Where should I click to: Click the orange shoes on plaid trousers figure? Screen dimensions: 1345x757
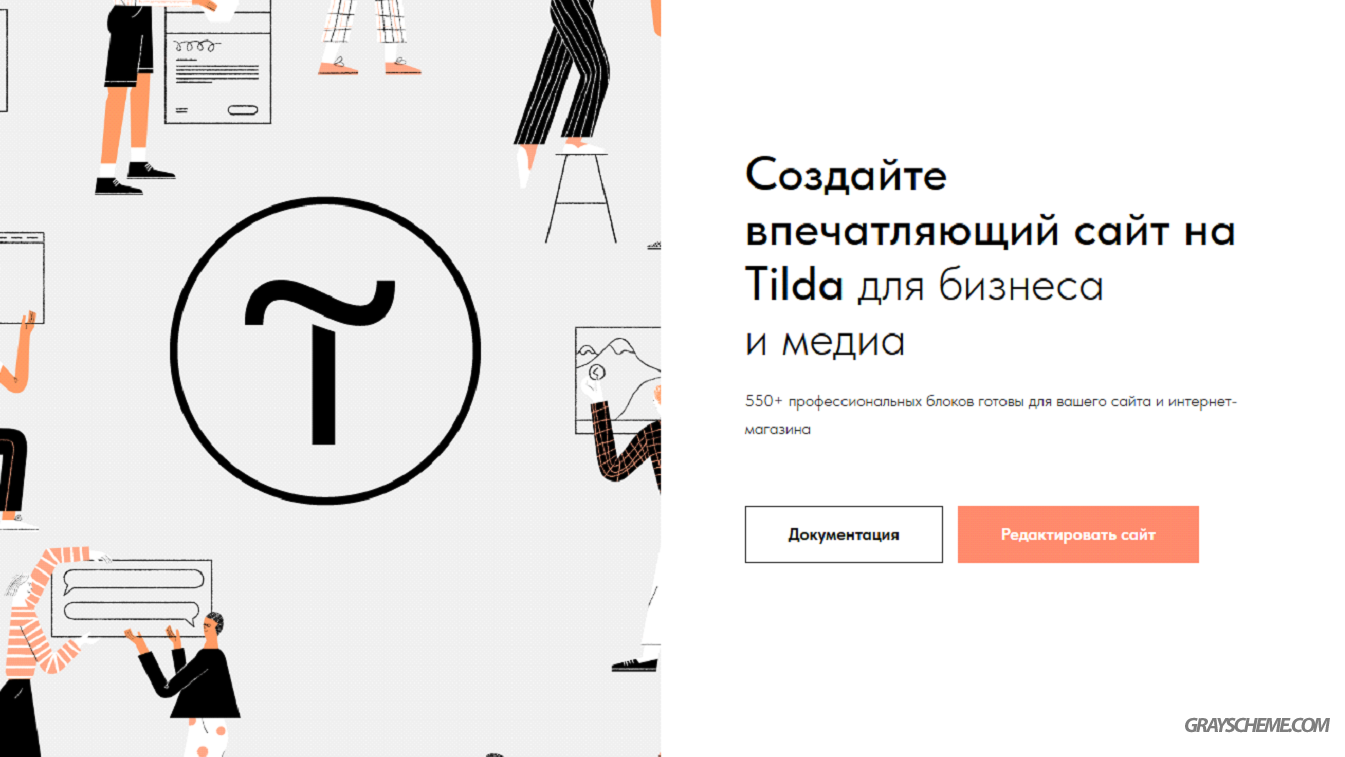pyautogui.click(x=369, y=67)
